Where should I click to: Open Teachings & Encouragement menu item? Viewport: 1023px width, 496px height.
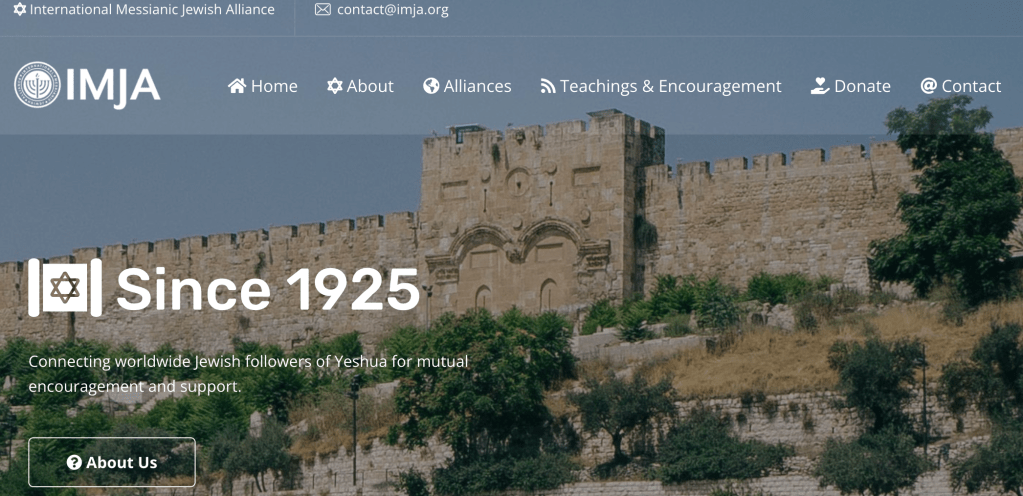click(x=661, y=85)
